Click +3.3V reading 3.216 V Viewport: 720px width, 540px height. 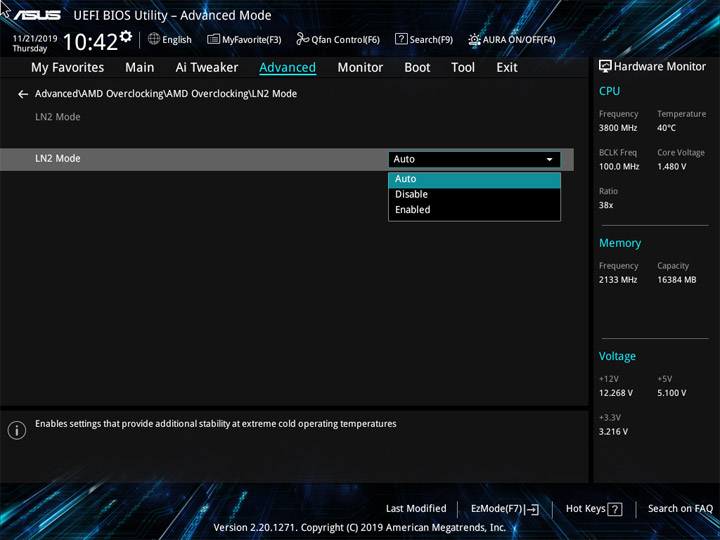pyautogui.click(x=613, y=432)
